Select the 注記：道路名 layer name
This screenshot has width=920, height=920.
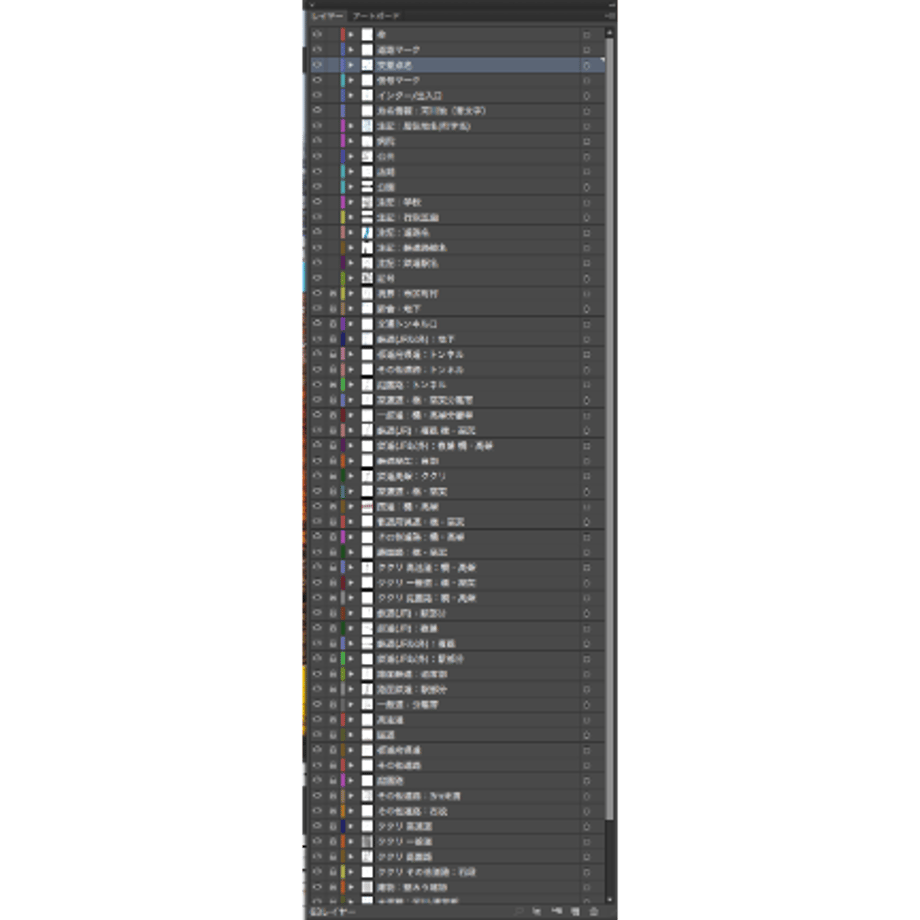coord(403,233)
